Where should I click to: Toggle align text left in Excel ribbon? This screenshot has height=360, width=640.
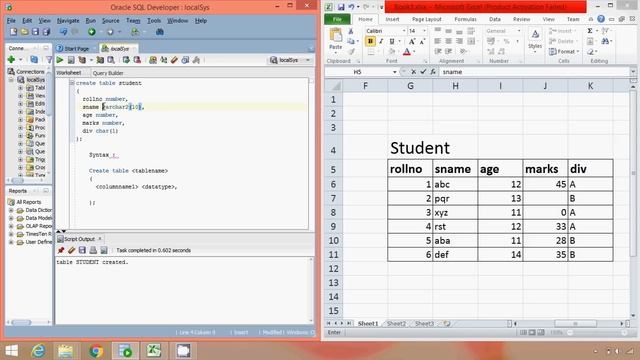[438, 41]
